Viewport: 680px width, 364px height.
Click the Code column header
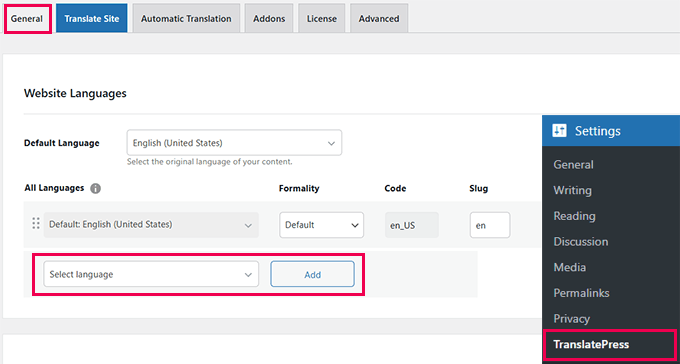pyautogui.click(x=395, y=188)
